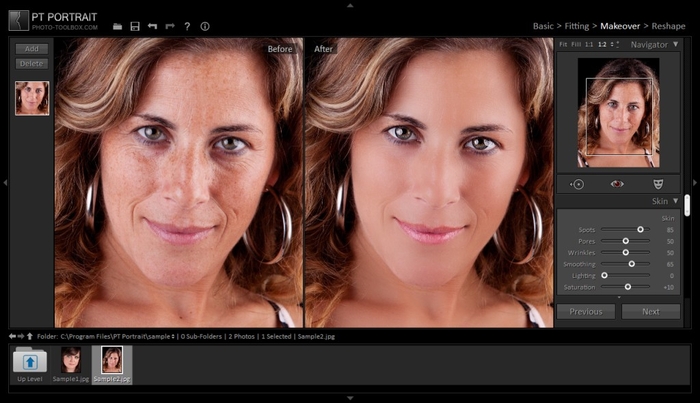This screenshot has width=700, height=403.
Task: Open the Up Level folder icon
Action: [30, 360]
